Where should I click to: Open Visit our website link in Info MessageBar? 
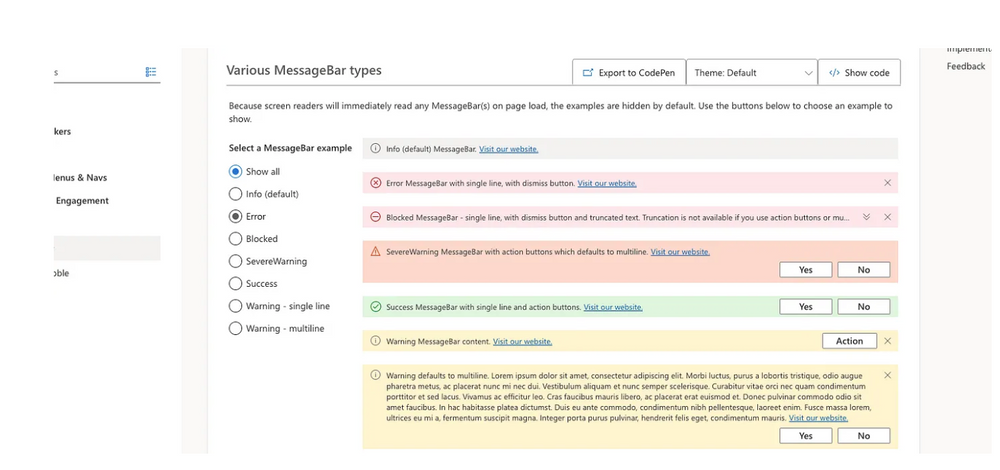508,149
